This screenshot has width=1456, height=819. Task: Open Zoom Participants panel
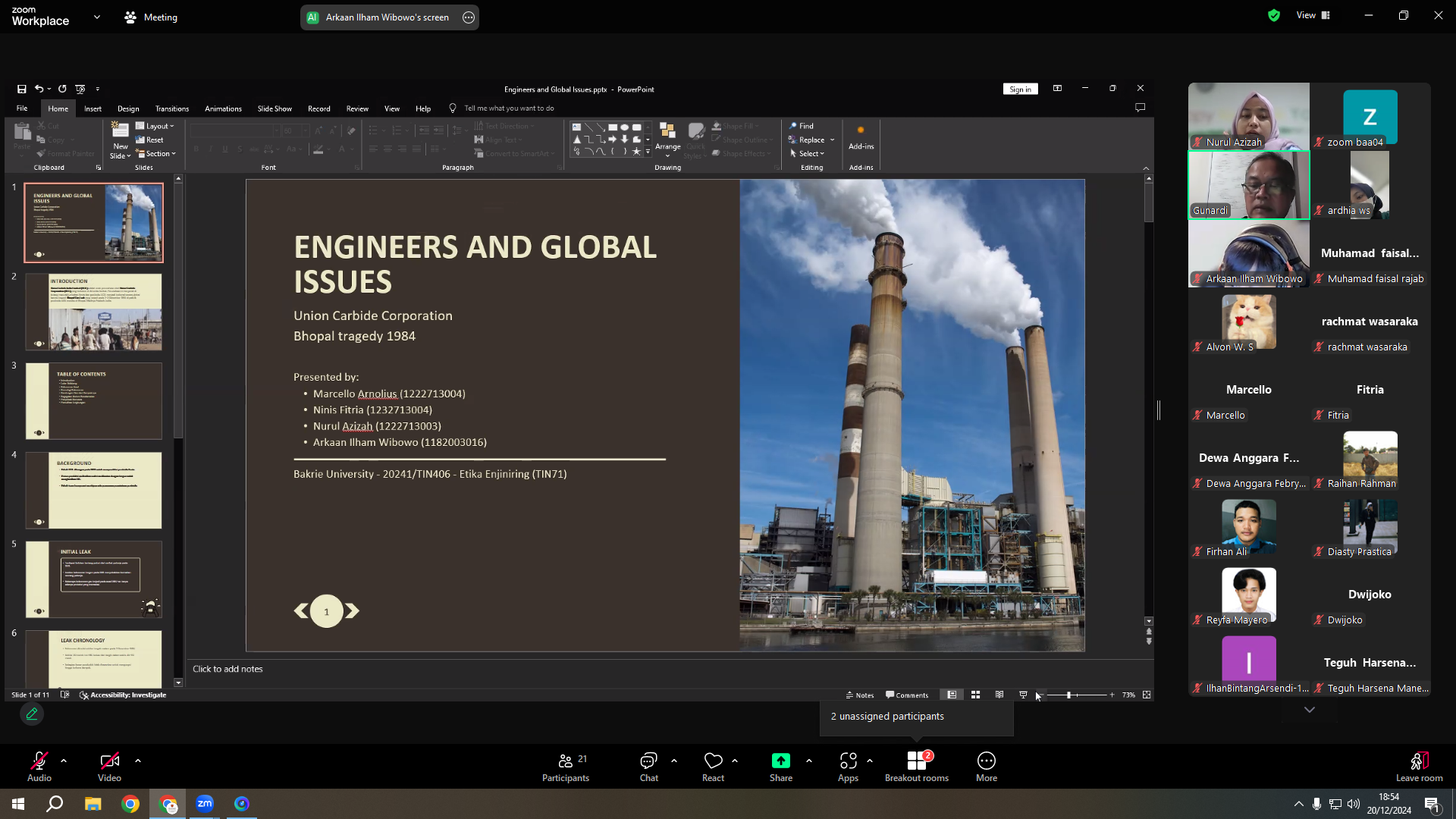tap(566, 767)
